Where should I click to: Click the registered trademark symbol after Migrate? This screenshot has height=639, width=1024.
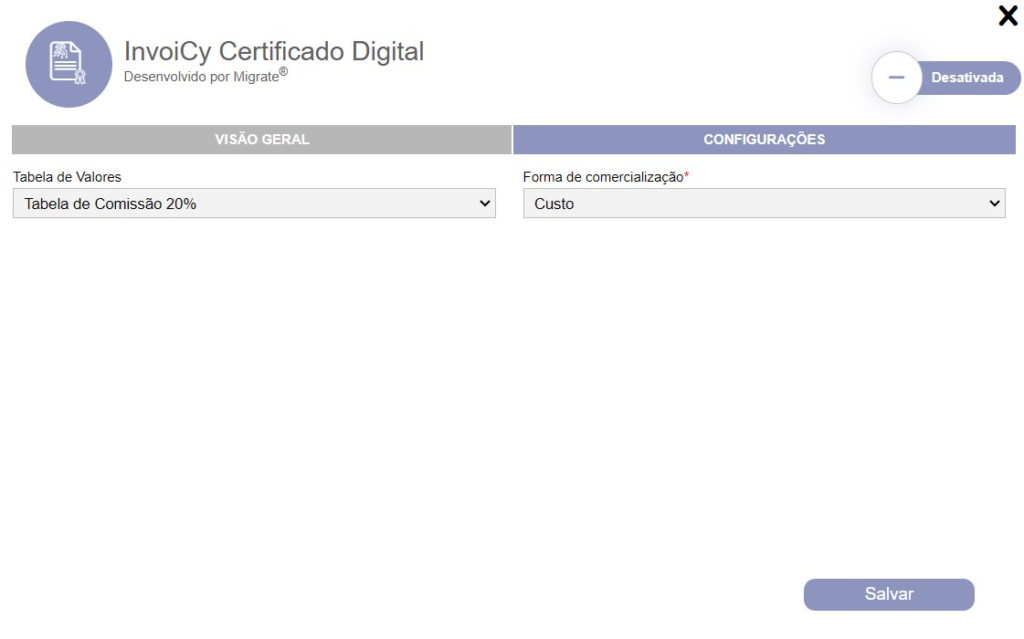[284, 72]
